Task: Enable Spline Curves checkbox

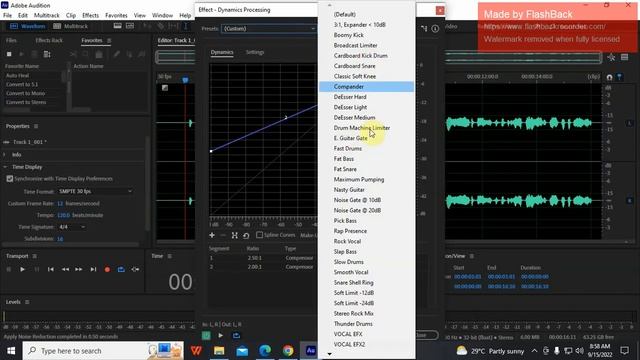Action: [x=259, y=235]
